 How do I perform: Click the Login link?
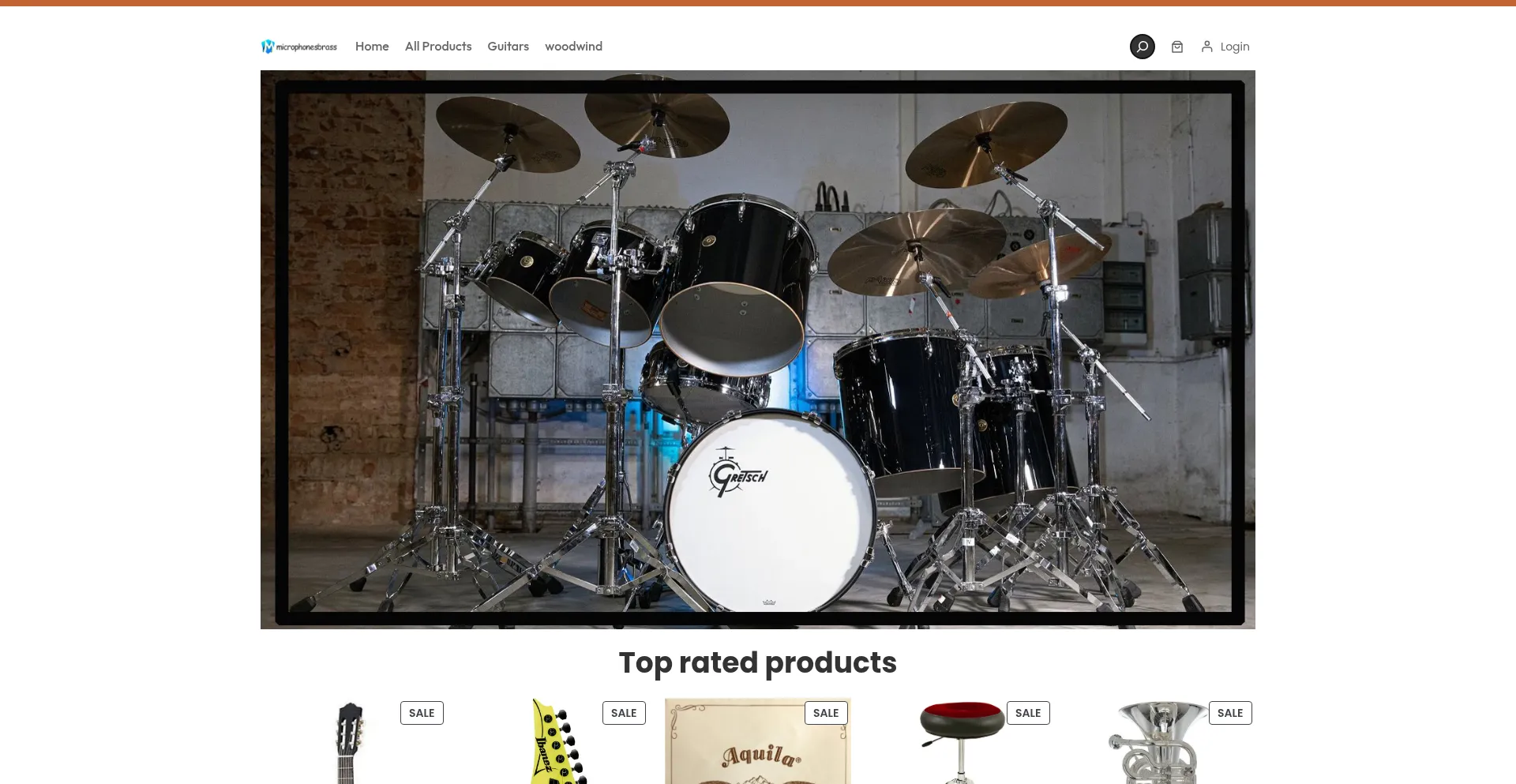click(x=1235, y=47)
